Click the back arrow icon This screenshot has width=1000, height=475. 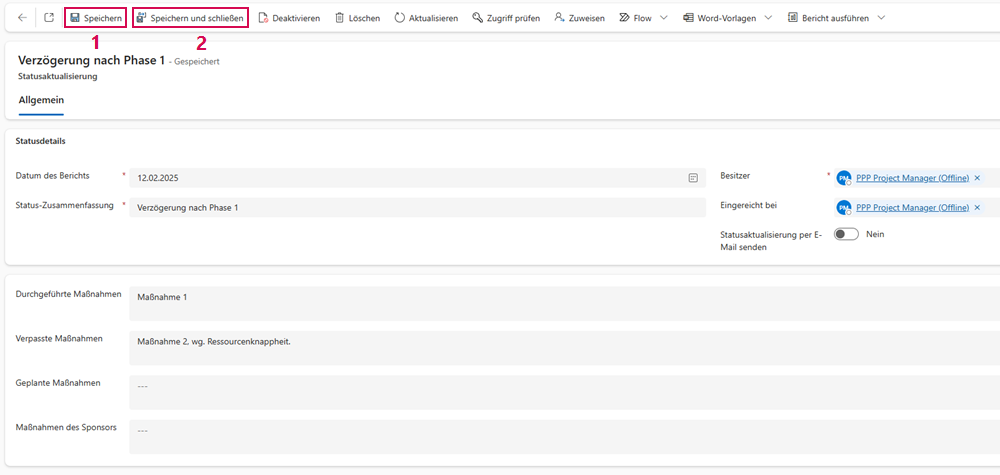(22, 18)
